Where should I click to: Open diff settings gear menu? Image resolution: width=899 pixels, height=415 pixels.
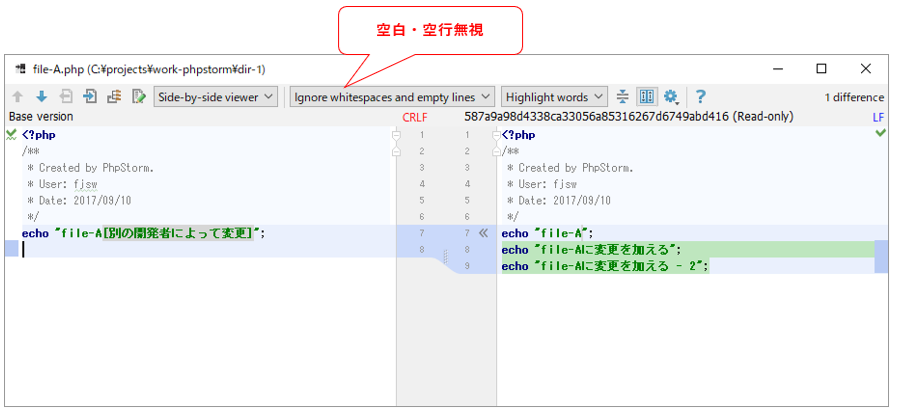[671, 97]
